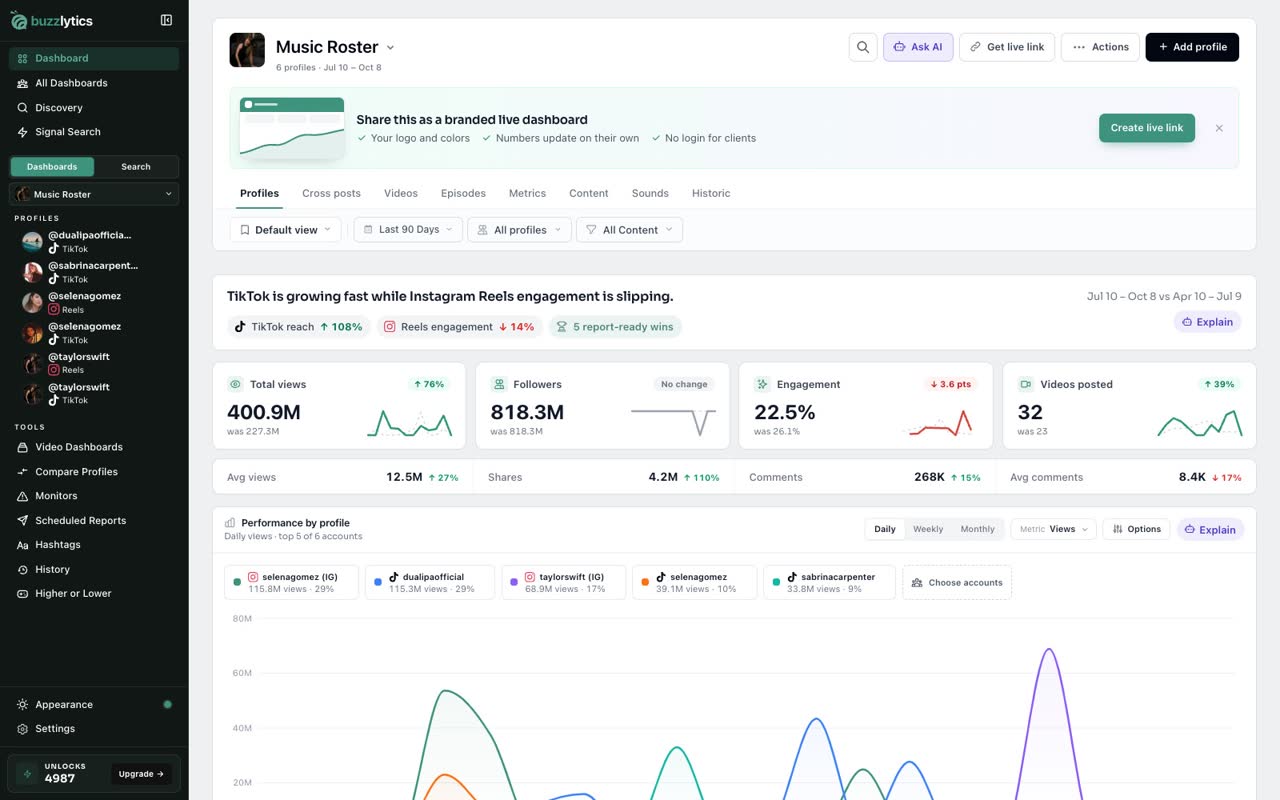Collapse the sidebar with the panel icon
1280x800 pixels.
(x=166, y=20)
